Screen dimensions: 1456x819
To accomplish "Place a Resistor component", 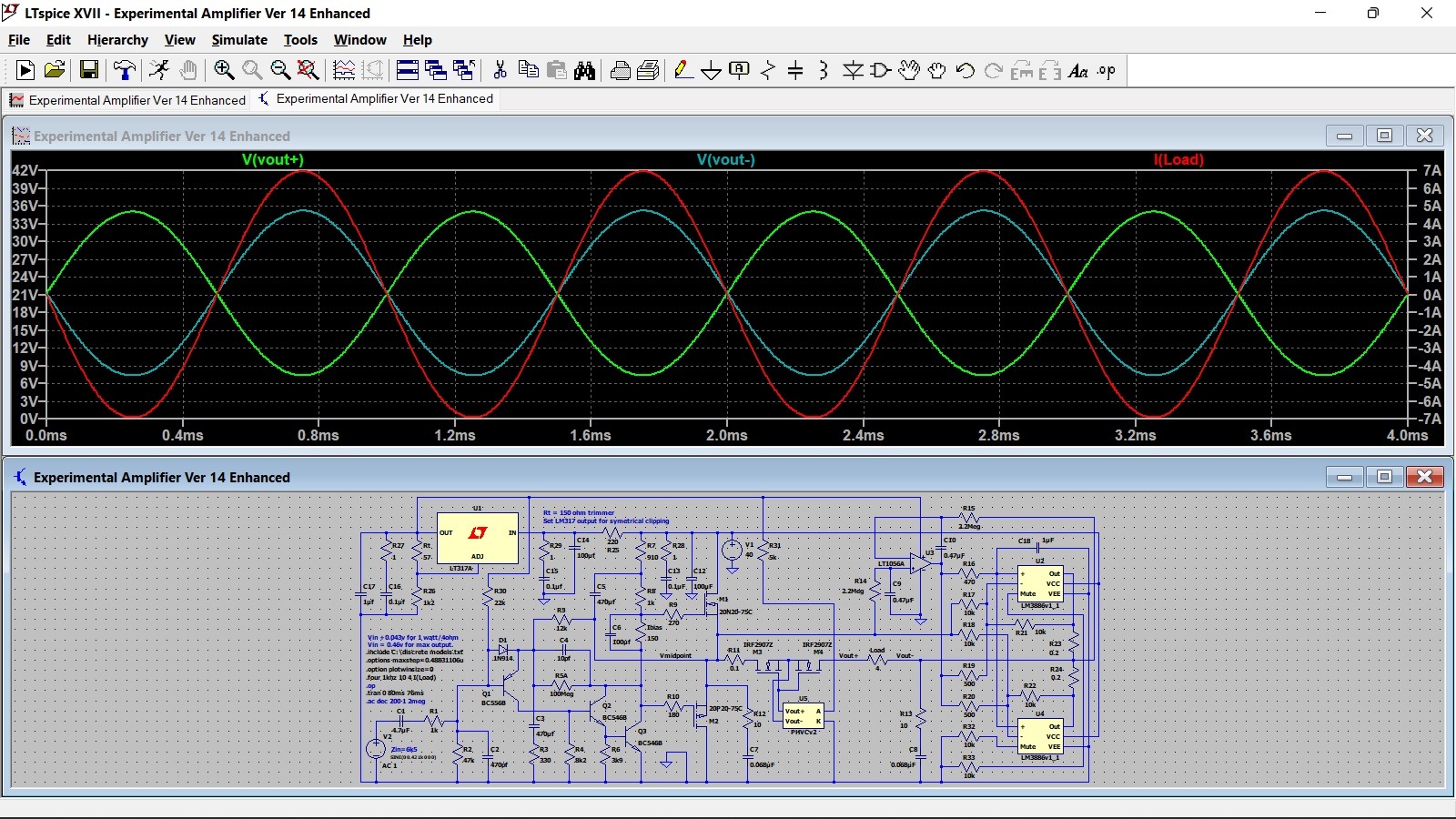I will click(768, 70).
